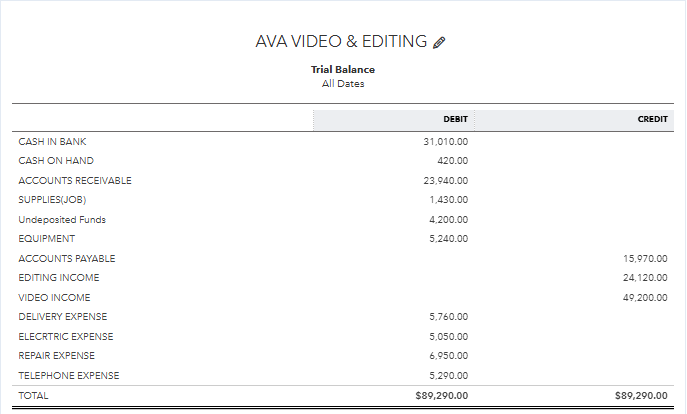687x414 pixels.
Task: Click the total debit $89,290.00
Action: [x=442, y=396]
